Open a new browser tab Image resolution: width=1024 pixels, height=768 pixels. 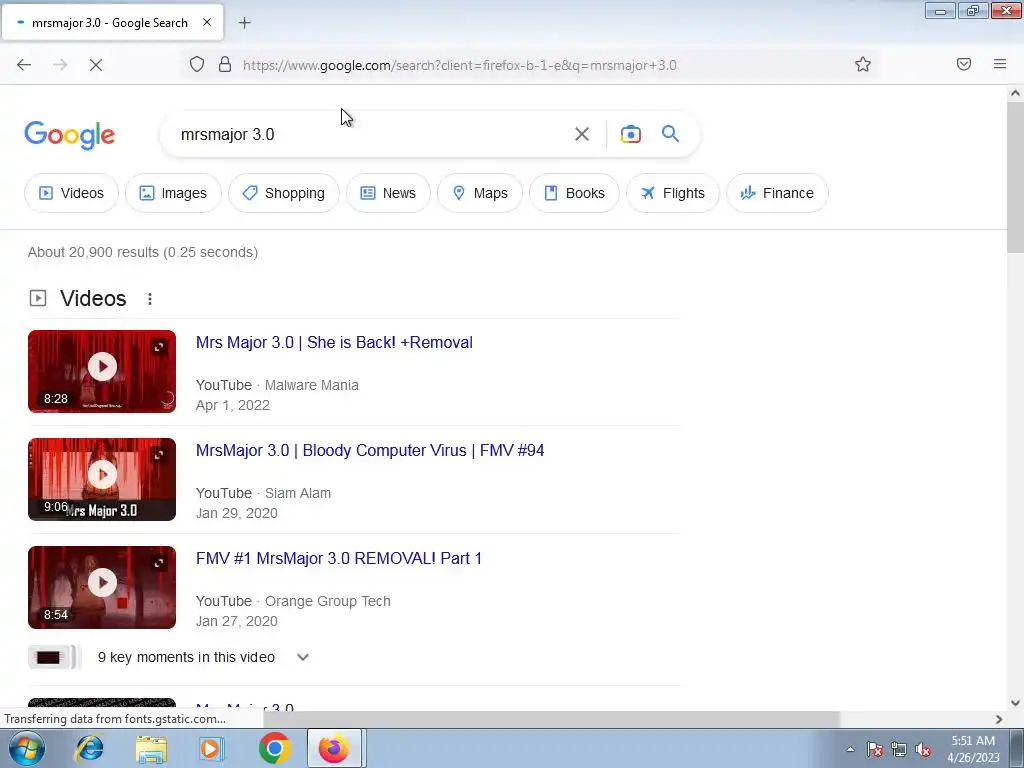(244, 23)
